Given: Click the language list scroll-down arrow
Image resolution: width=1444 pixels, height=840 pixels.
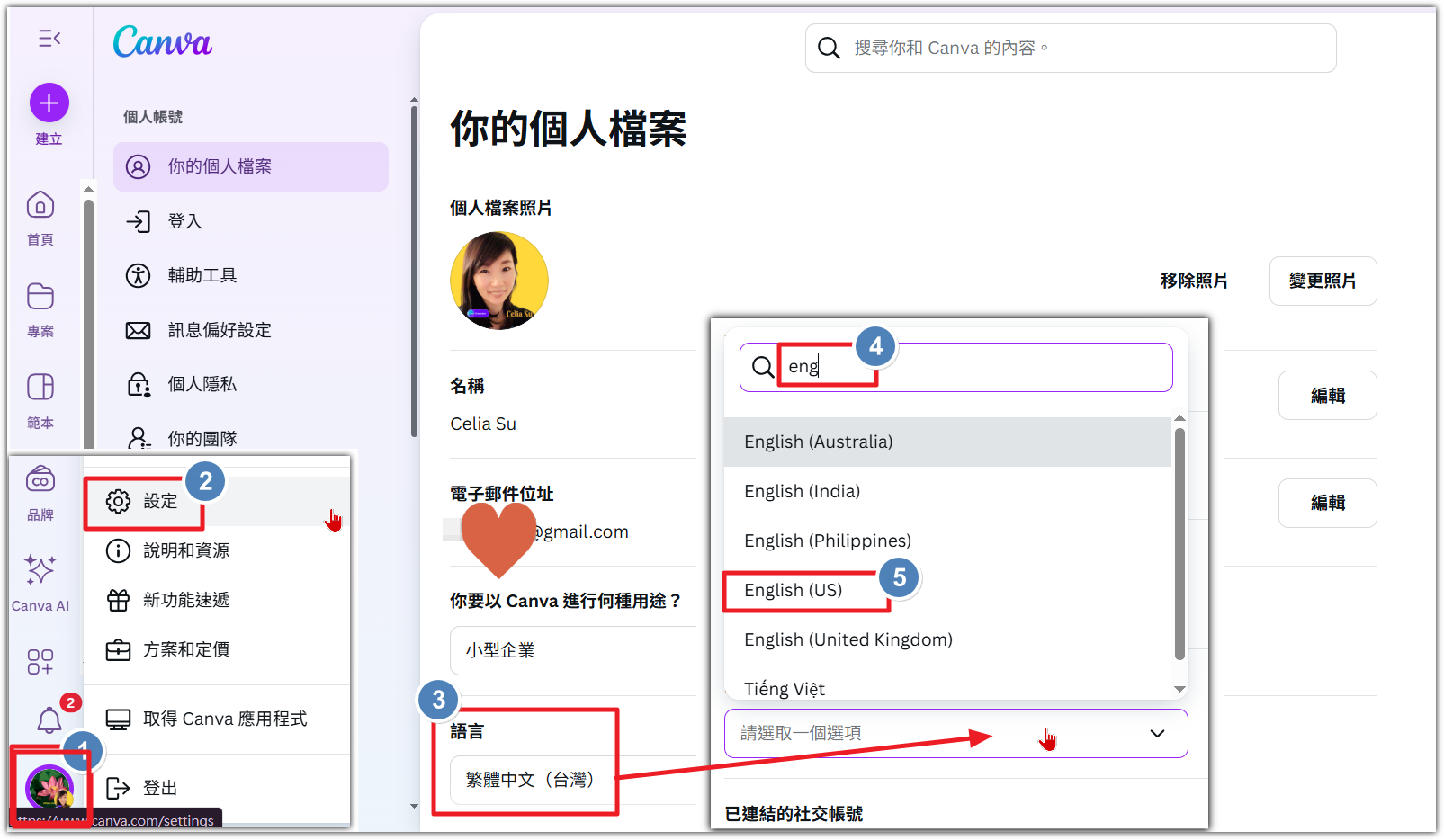Looking at the screenshot, I should (1179, 689).
